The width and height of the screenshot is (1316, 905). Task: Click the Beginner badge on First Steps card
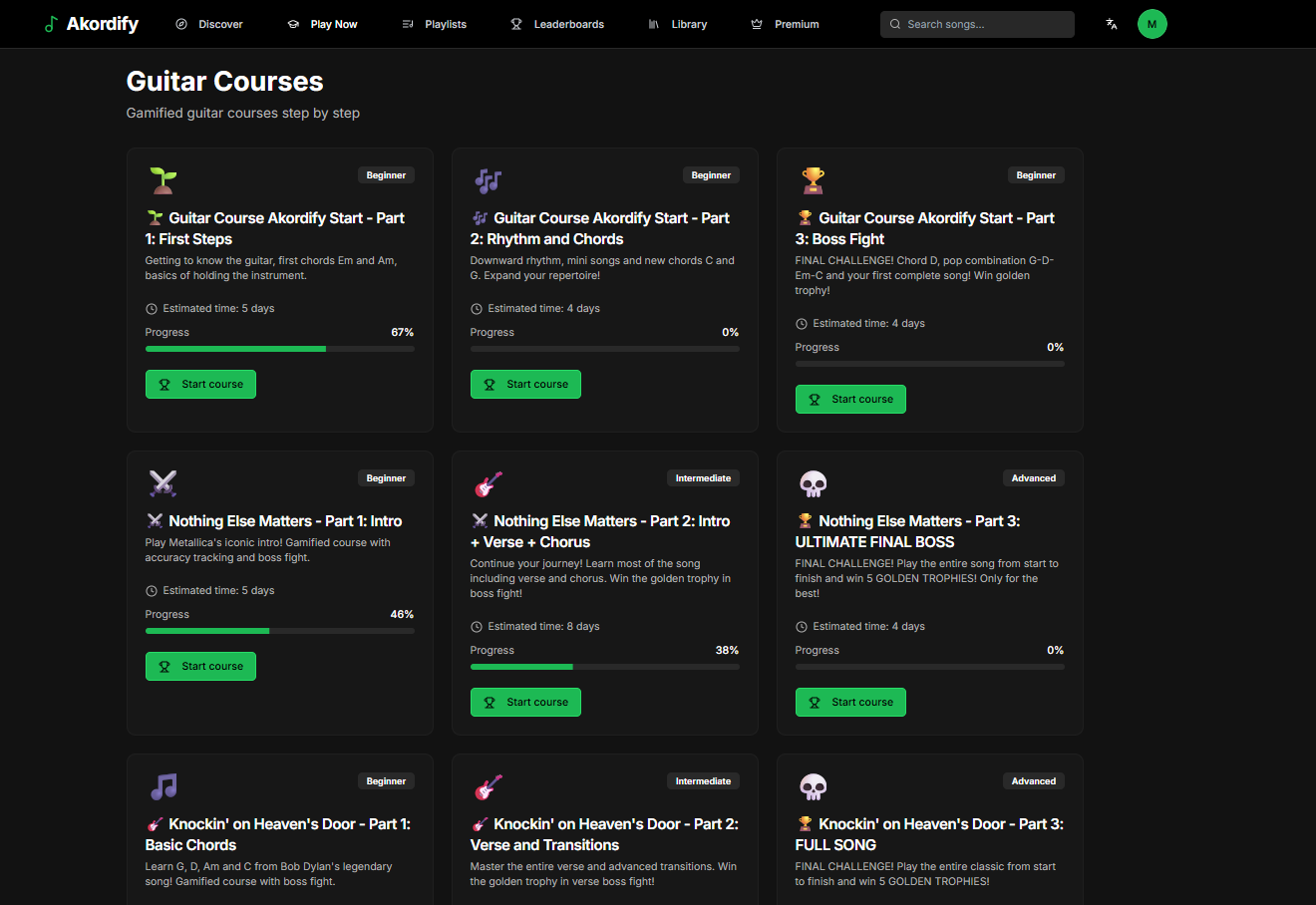pyautogui.click(x=386, y=175)
